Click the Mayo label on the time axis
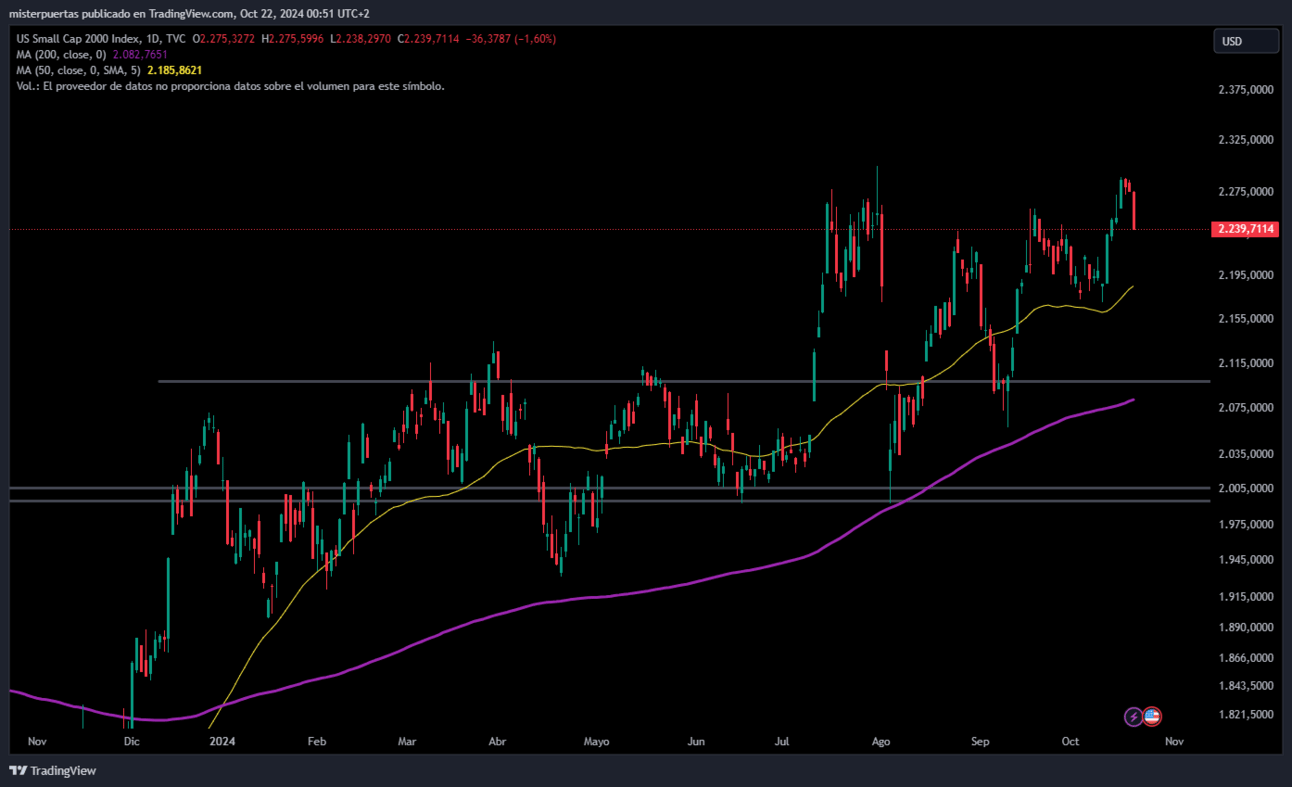1292x787 pixels. click(596, 741)
